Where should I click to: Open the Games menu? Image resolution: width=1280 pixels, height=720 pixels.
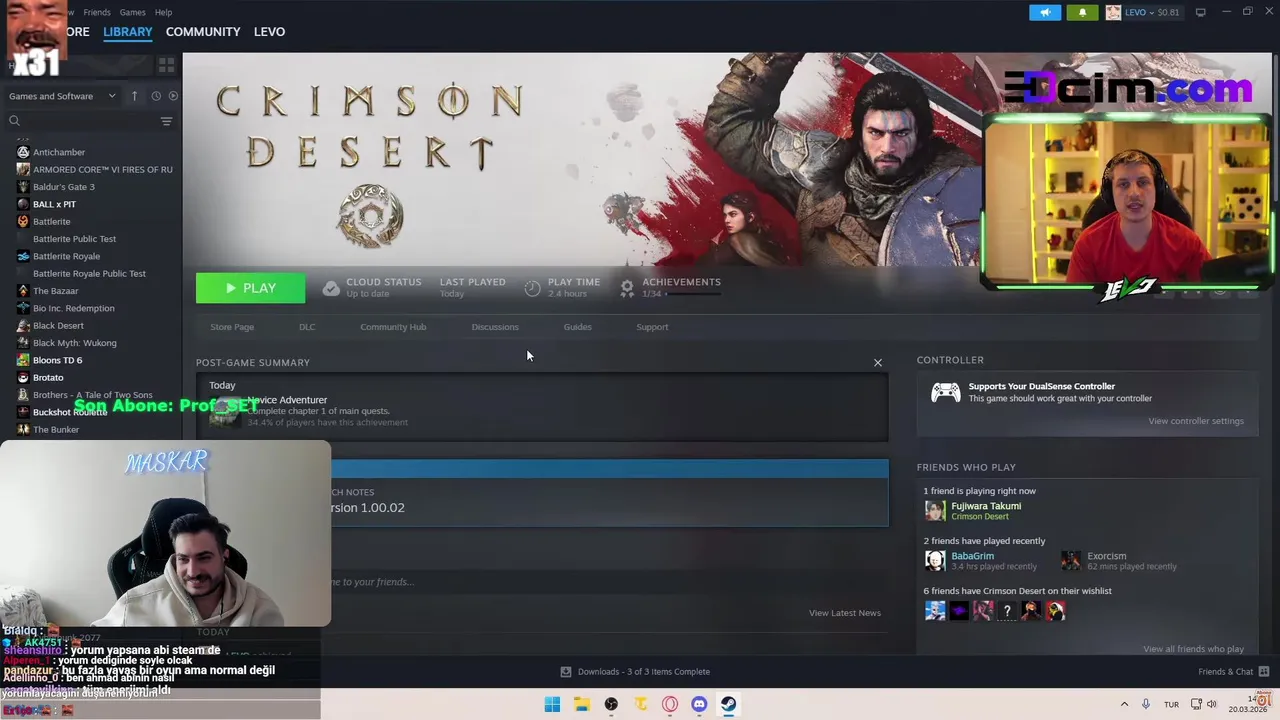coord(132,12)
